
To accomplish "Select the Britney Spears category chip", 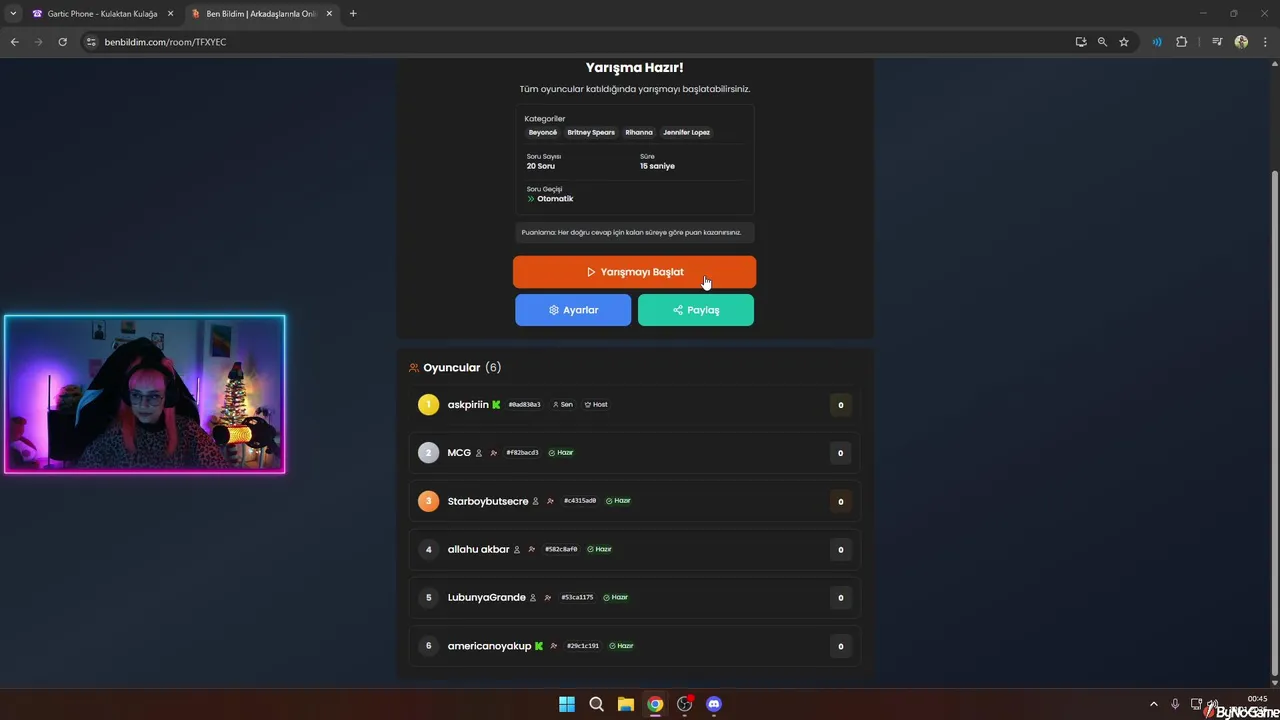I will point(591,132).
